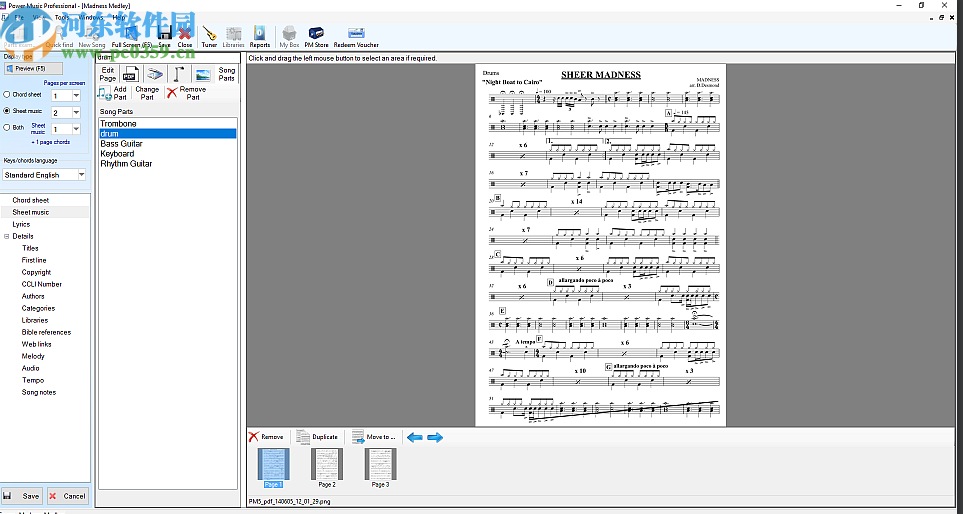Select CCLI Number under Details

[42, 284]
